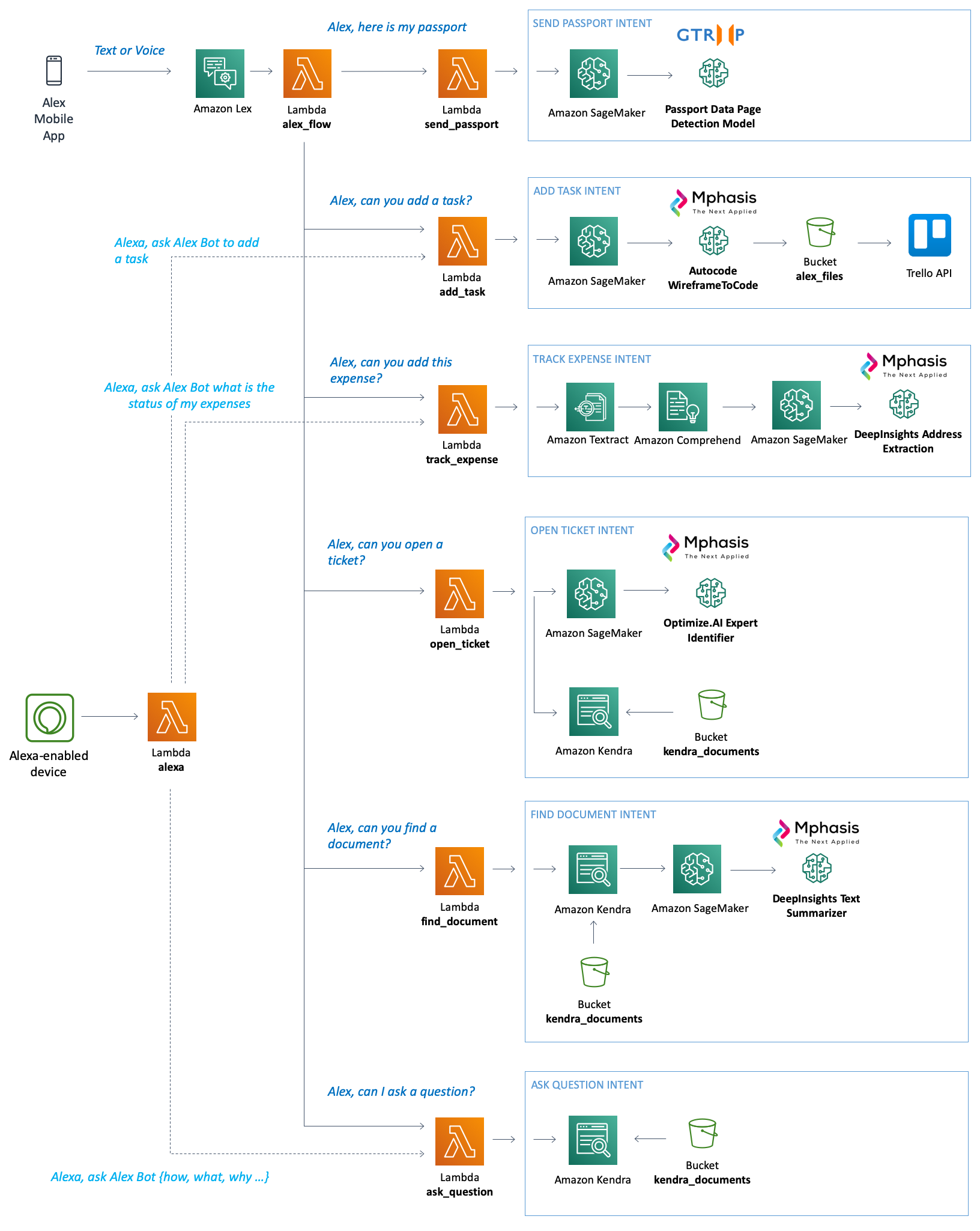
Task: Click kendra_documents bucket in Ask Question Intent
Action: [703, 1133]
